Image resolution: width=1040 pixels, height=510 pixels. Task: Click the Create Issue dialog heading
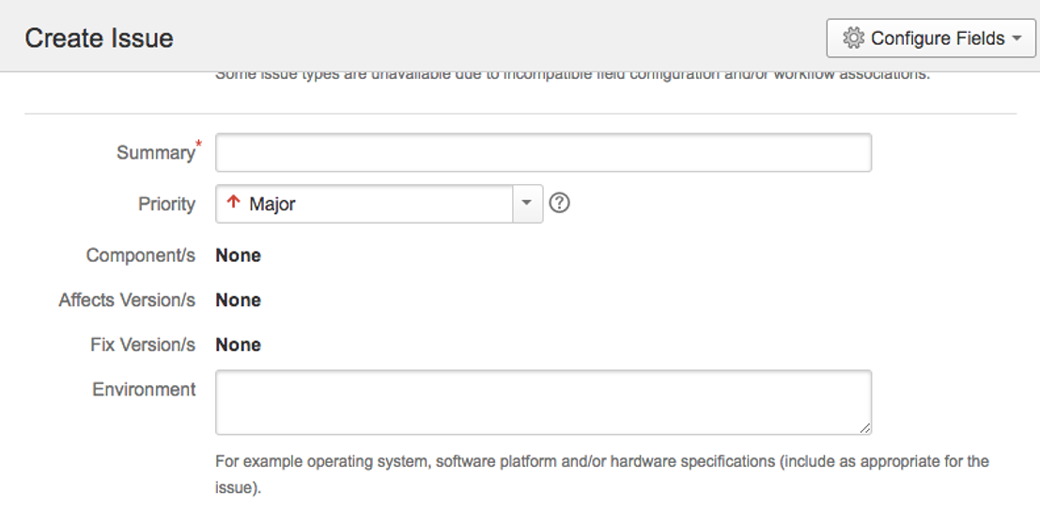click(x=99, y=38)
